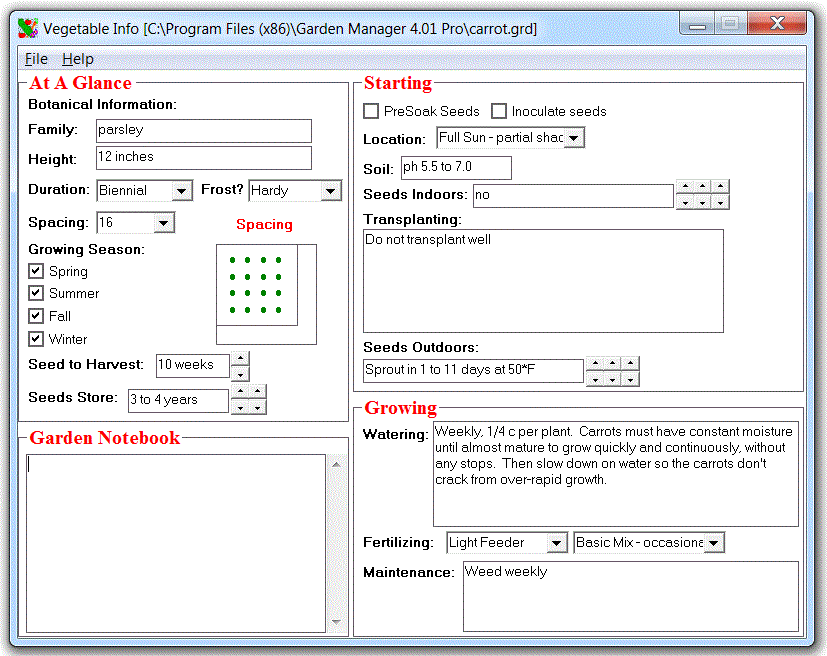Click the first up arrow beside Seeds Outdoors

(x=595, y=363)
